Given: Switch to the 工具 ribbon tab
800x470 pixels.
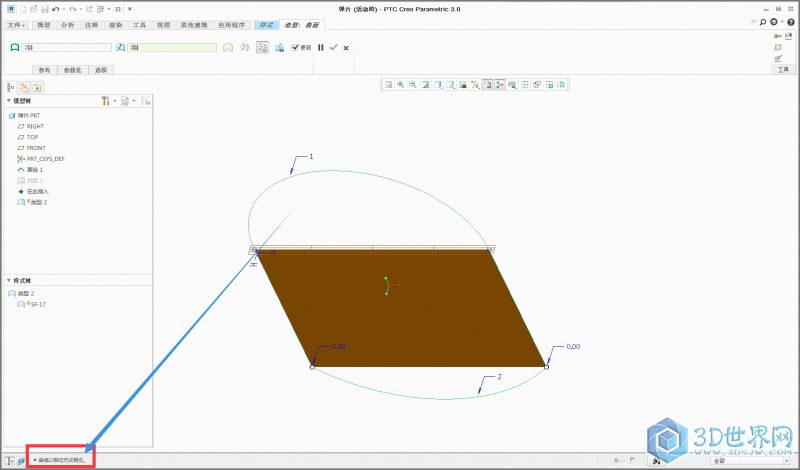Looking at the screenshot, I should (139, 25).
